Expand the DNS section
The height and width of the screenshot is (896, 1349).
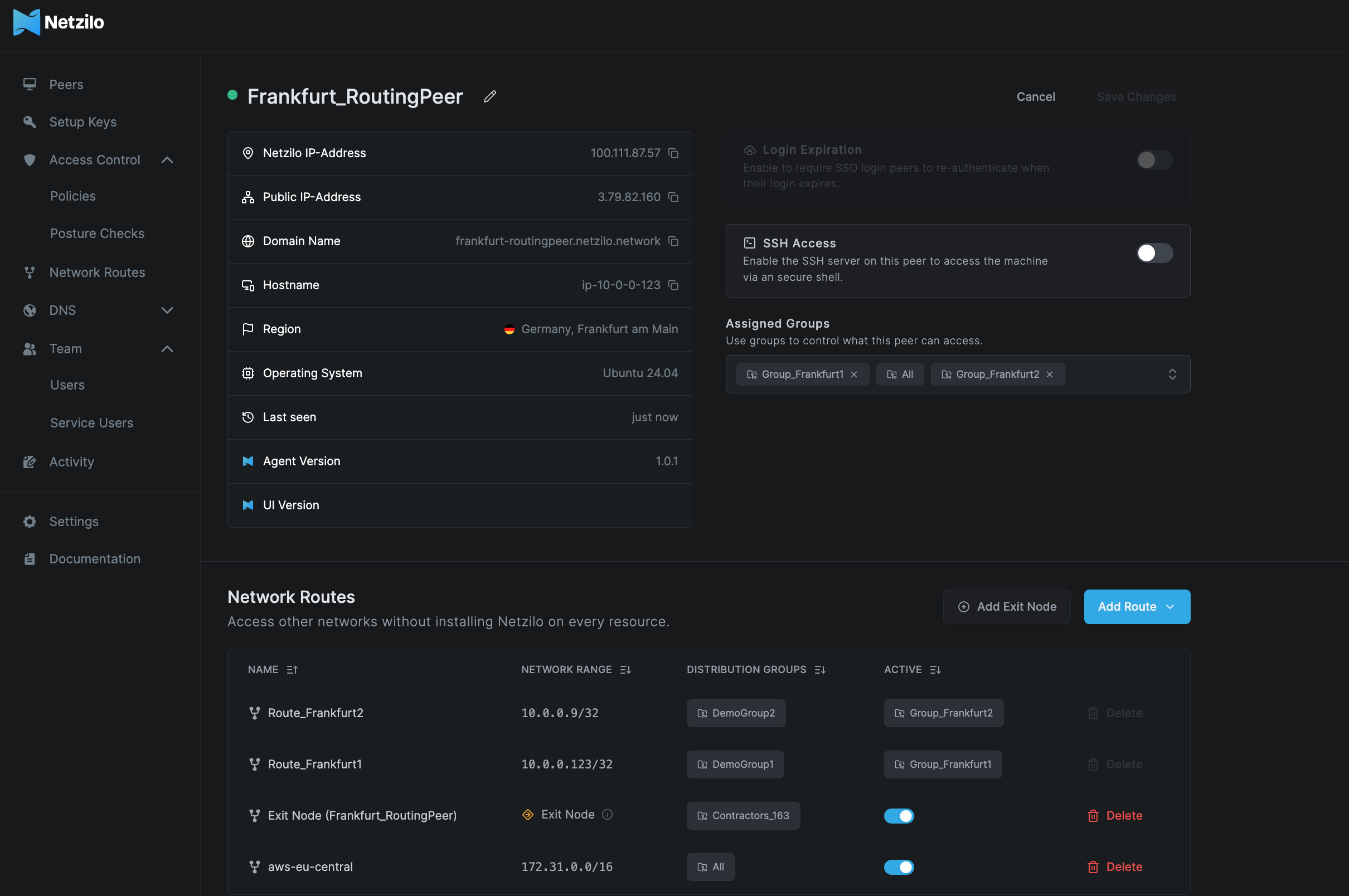pyautogui.click(x=167, y=310)
